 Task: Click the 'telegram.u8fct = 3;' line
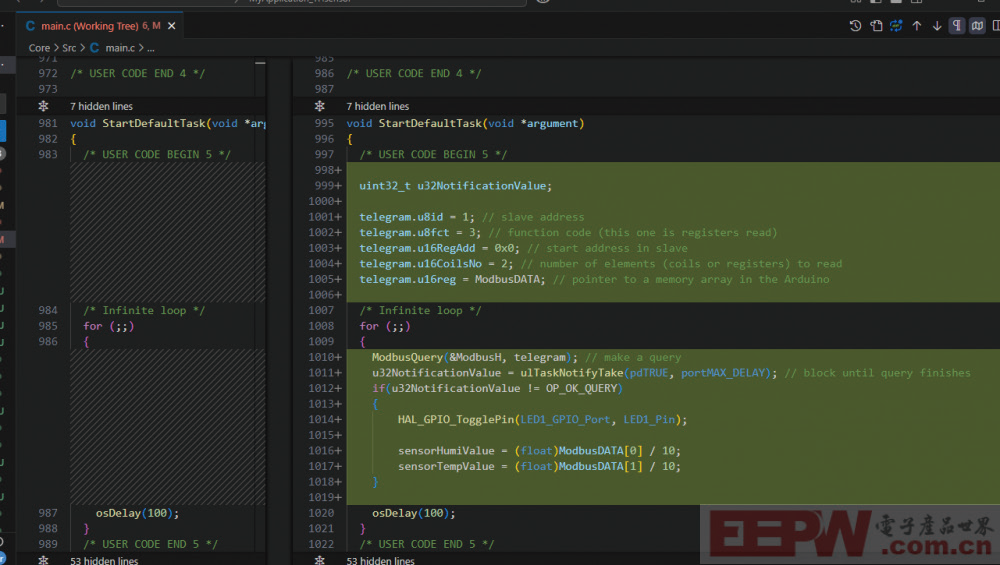[420, 232]
